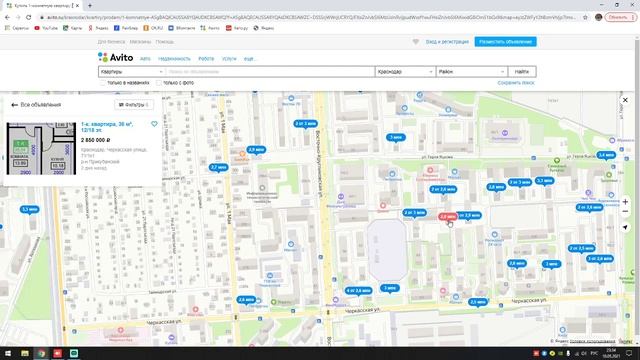Click the browser address bar
Image resolution: width=640 pixels, height=360 pixels.
click(x=310, y=17)
